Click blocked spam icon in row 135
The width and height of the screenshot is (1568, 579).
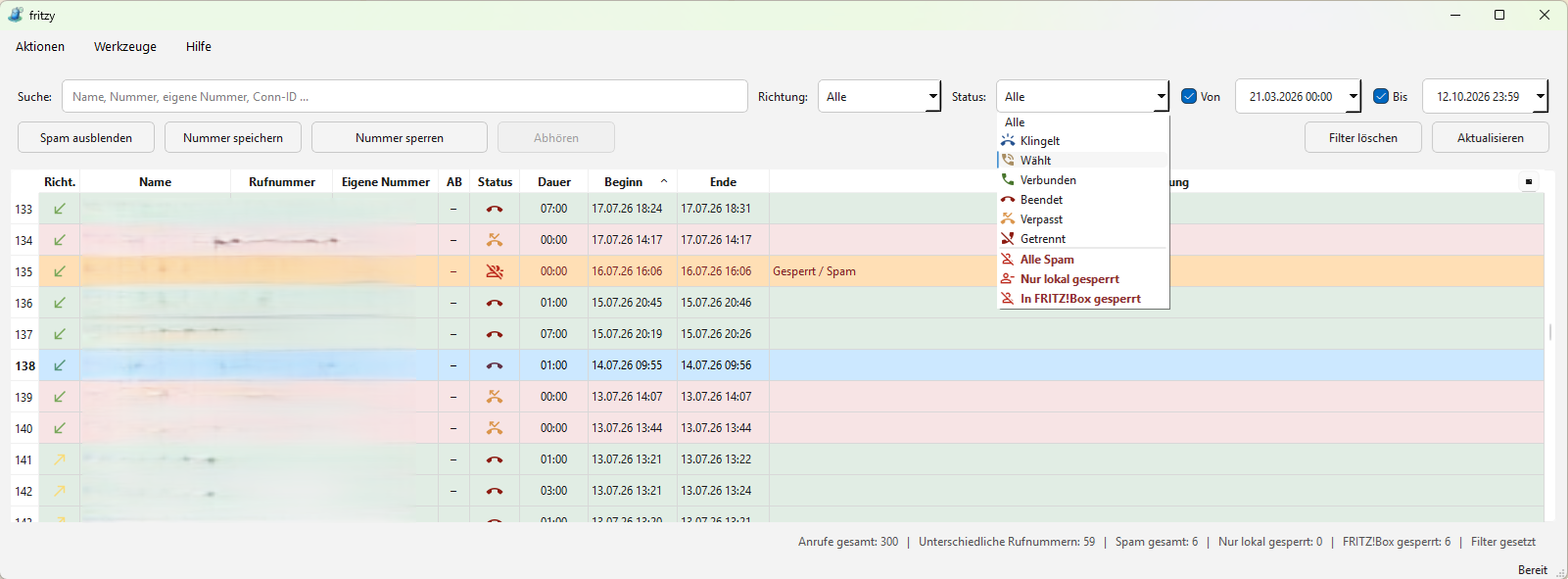pyautogui.click(x=495, y=271)
